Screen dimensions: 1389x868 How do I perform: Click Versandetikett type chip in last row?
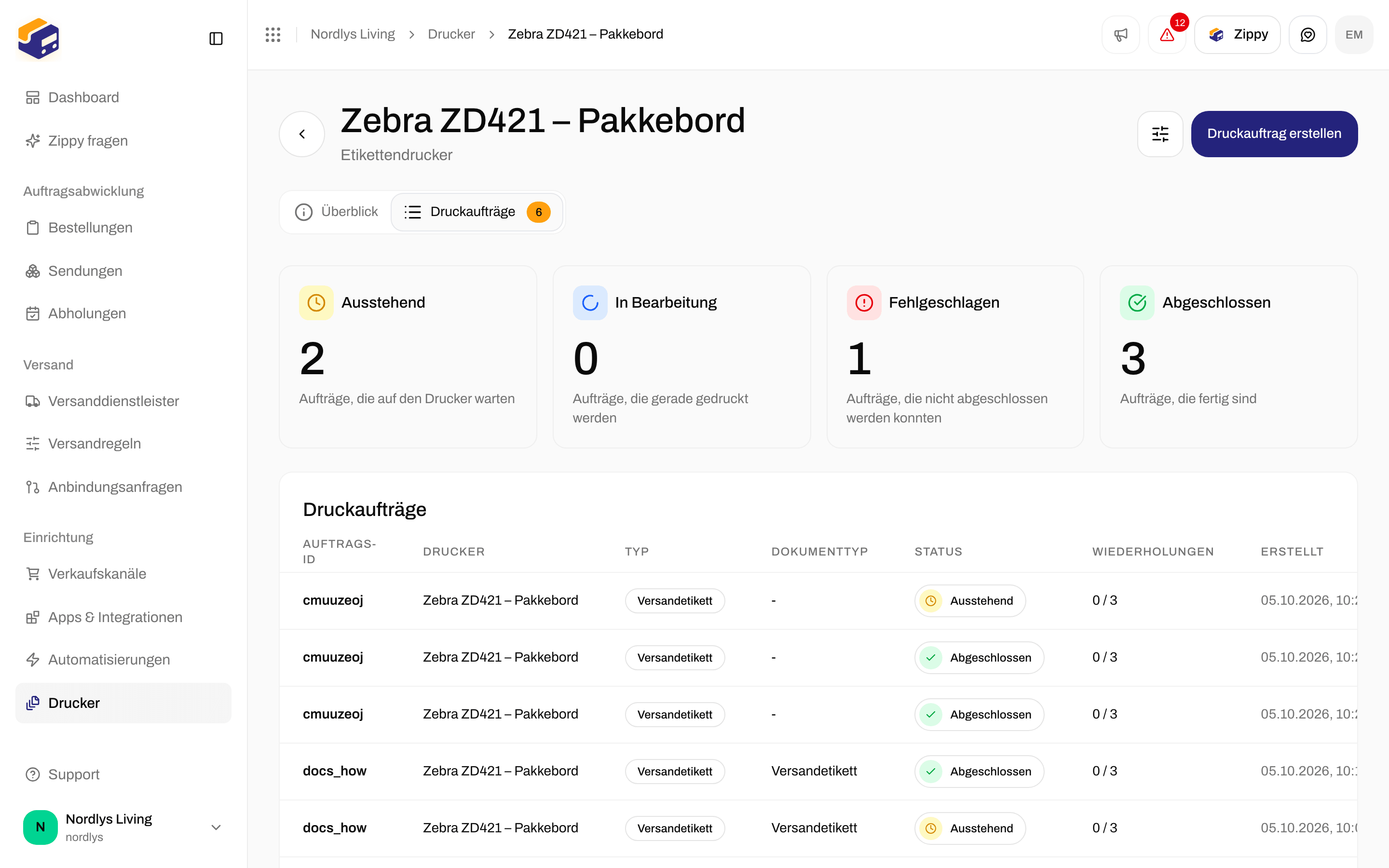tap(675, 828)
